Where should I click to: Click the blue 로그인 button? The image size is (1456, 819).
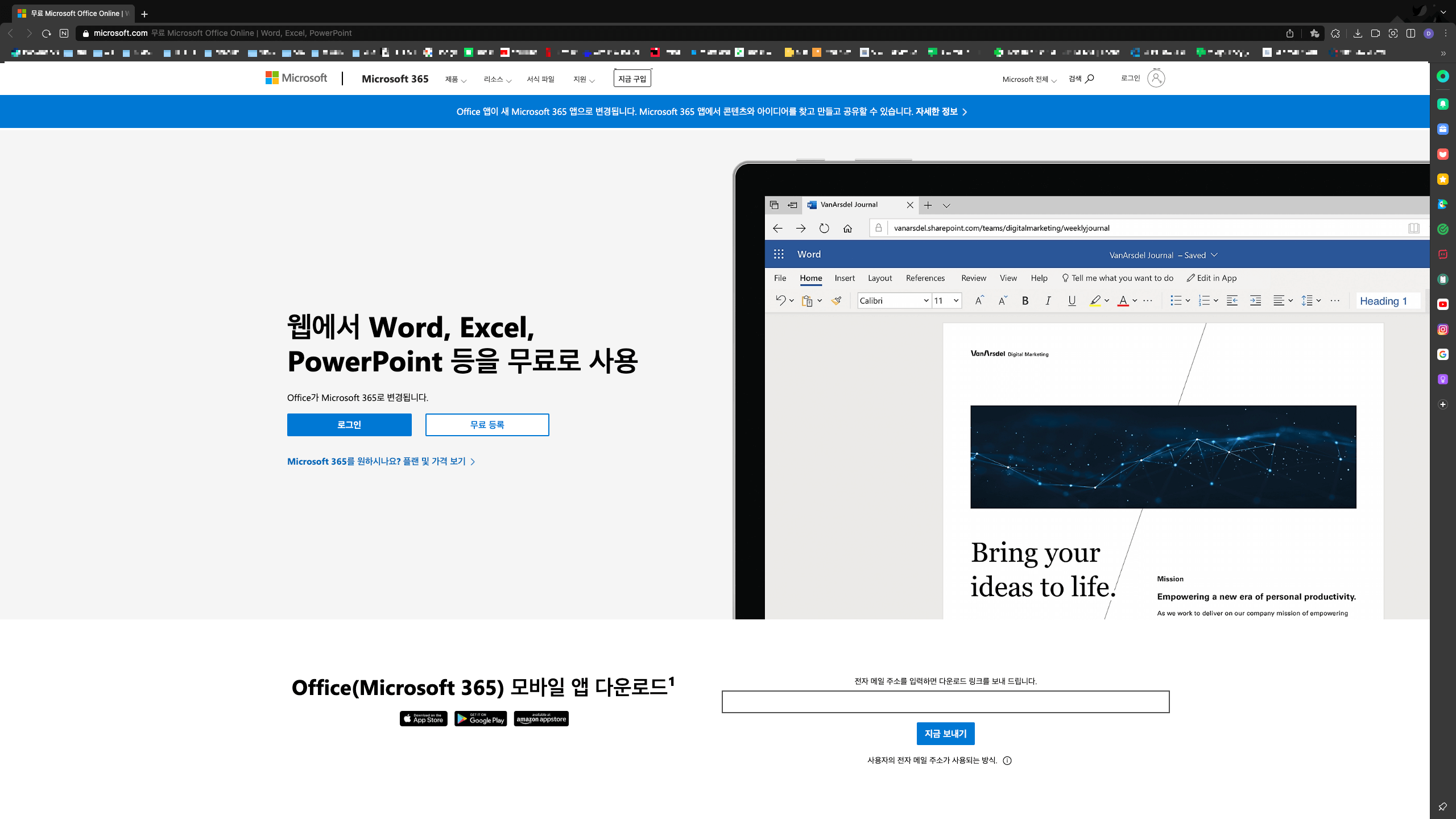349,425
